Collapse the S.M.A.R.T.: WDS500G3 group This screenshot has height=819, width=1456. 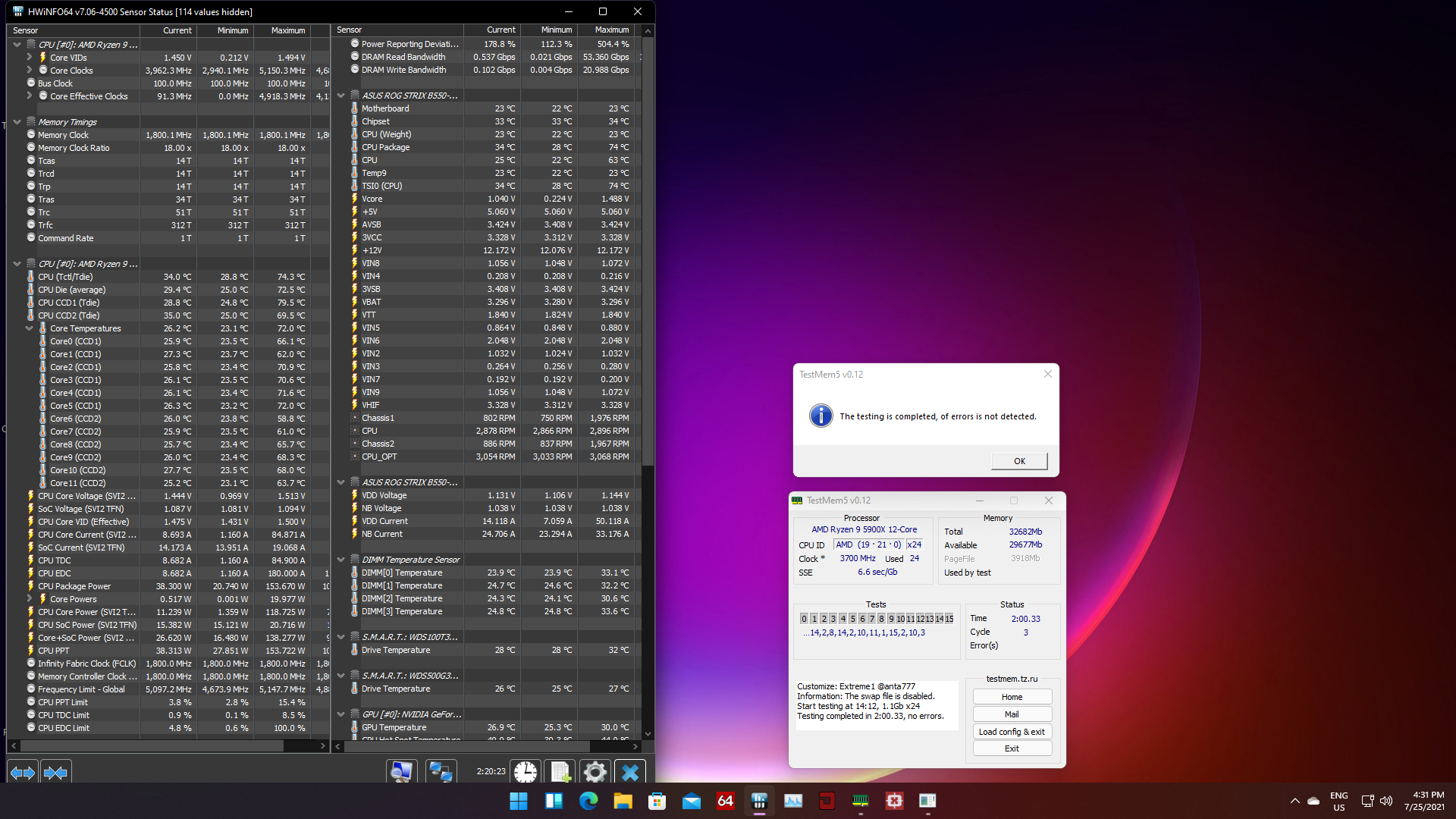340,676
